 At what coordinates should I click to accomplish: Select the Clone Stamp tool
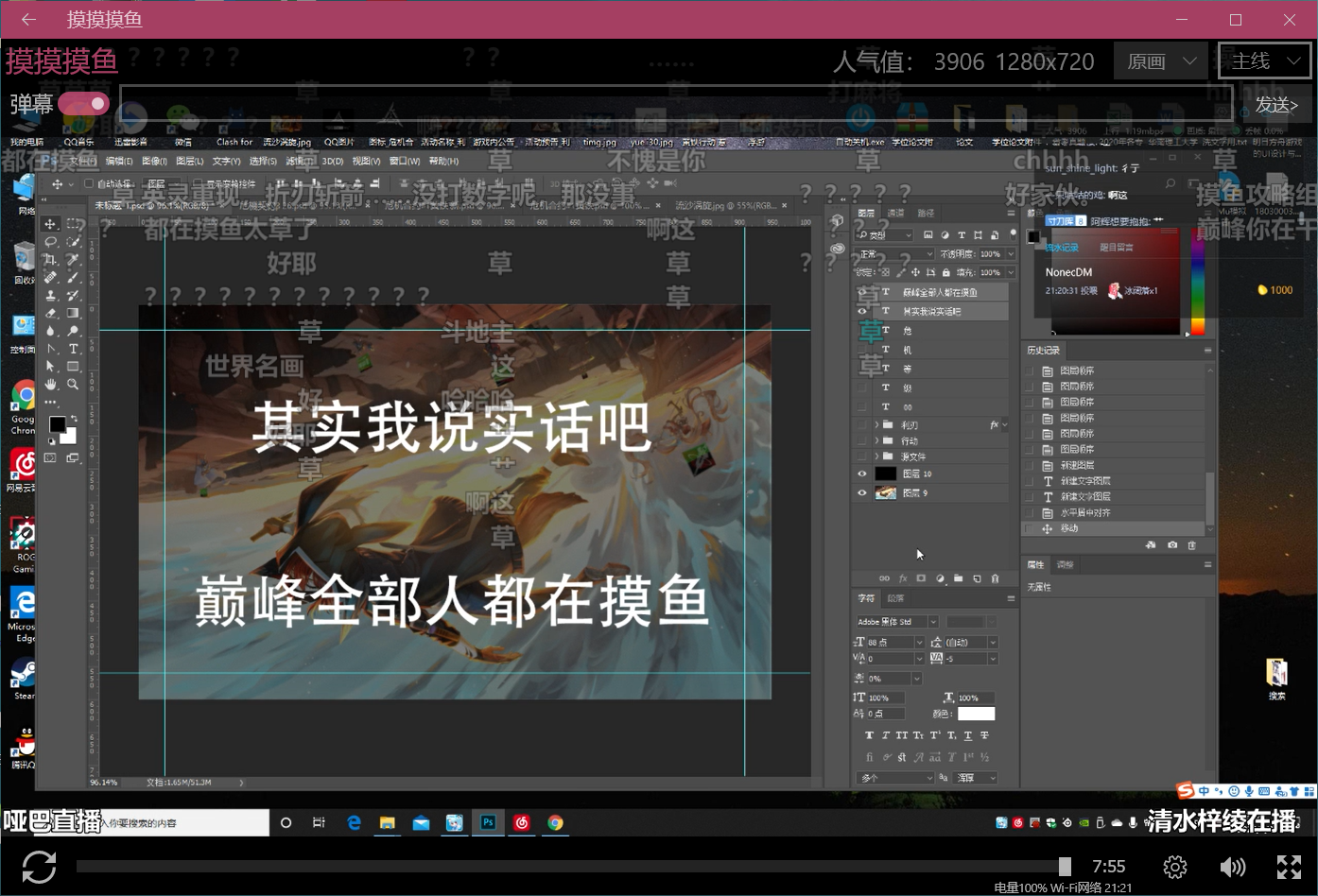50,296
